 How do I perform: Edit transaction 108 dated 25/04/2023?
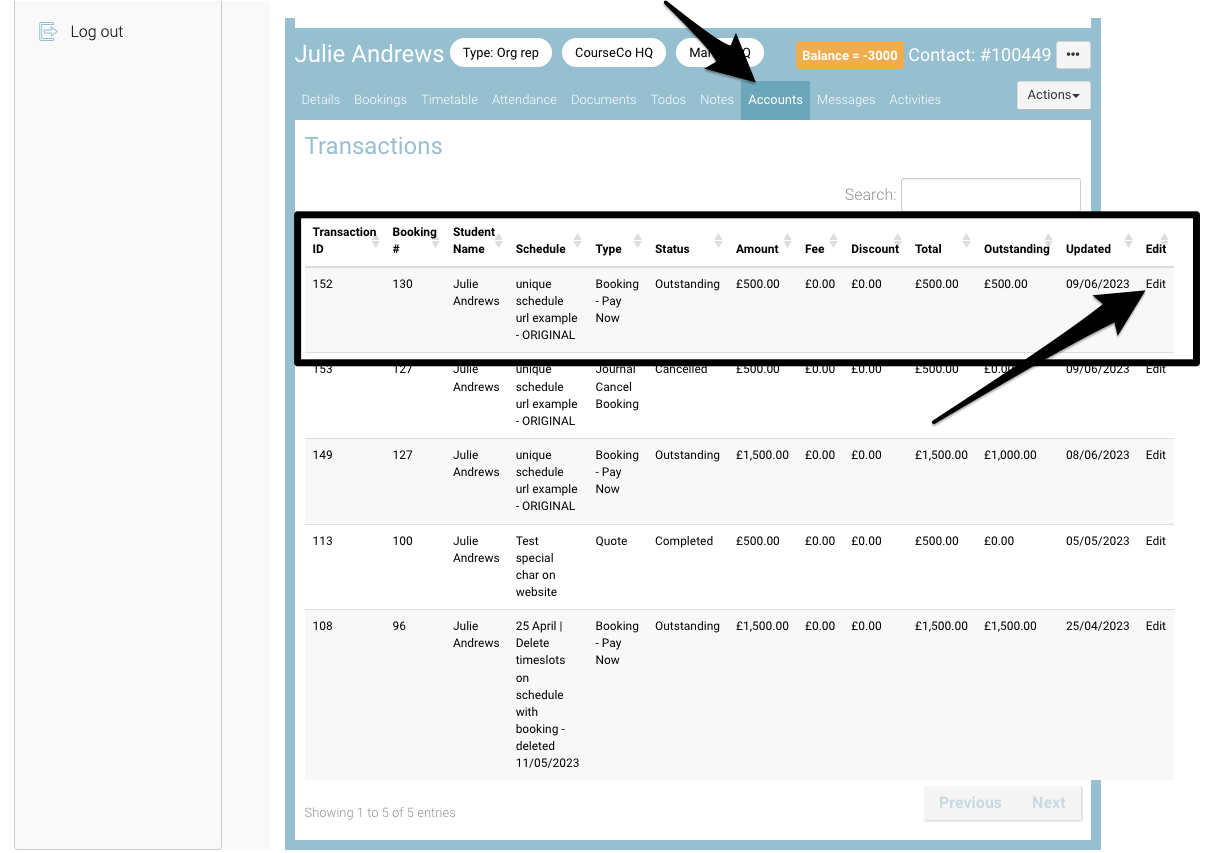1155,626
